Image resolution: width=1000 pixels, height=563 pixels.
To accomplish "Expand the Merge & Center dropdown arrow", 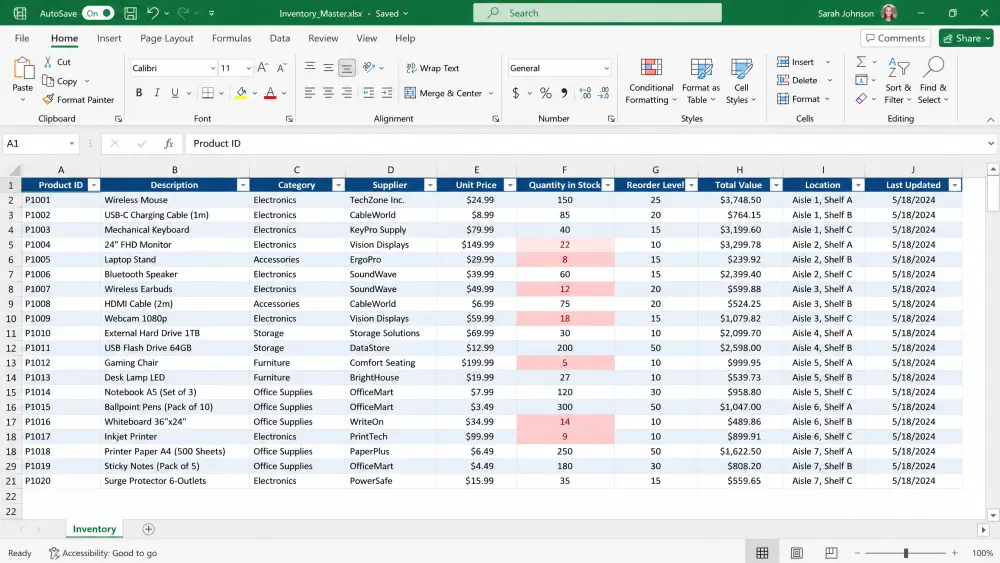I will pos(491,93).
